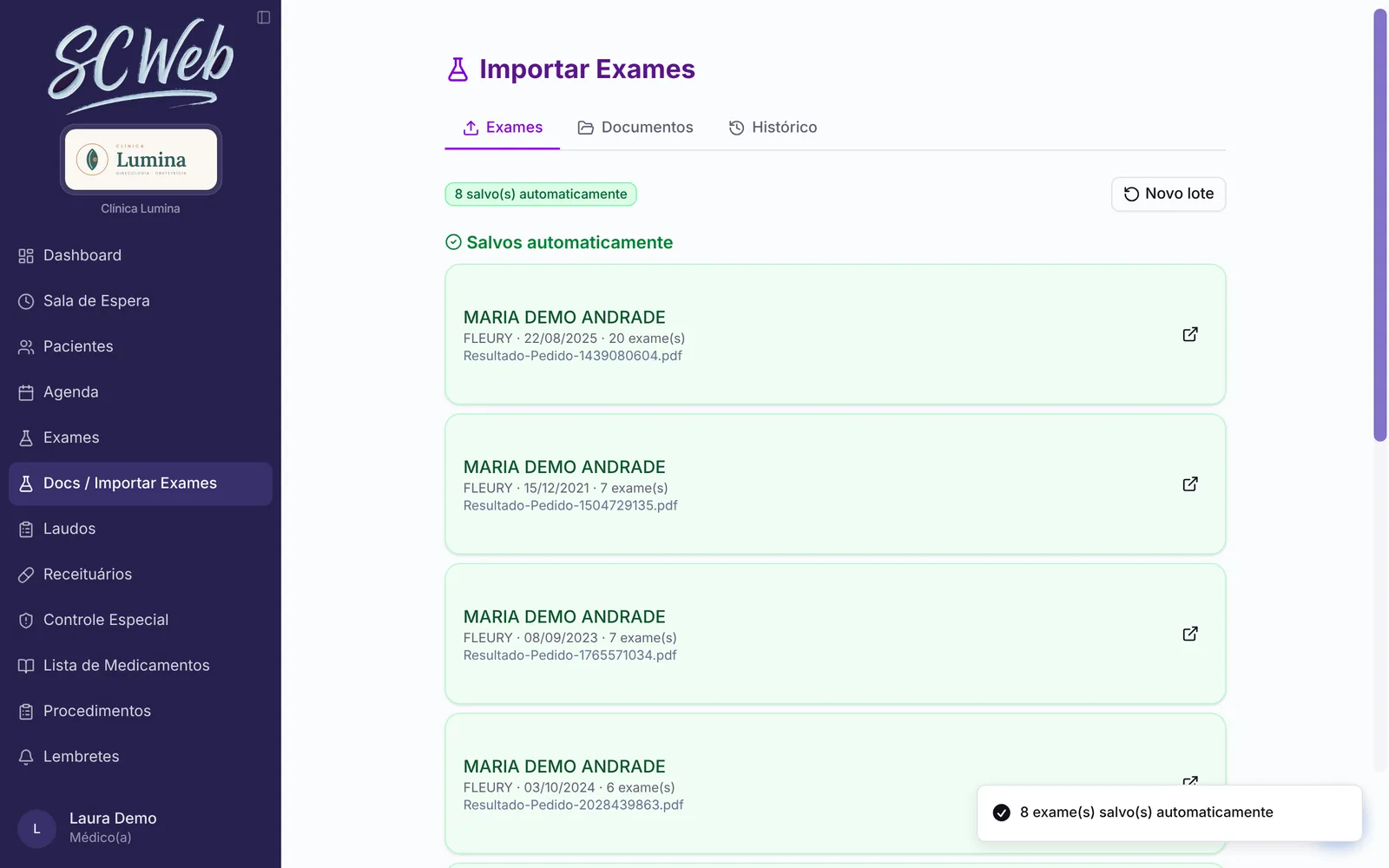Open external link for Resultado-Pedido-1504729135.pdf

pos(1190,483)
